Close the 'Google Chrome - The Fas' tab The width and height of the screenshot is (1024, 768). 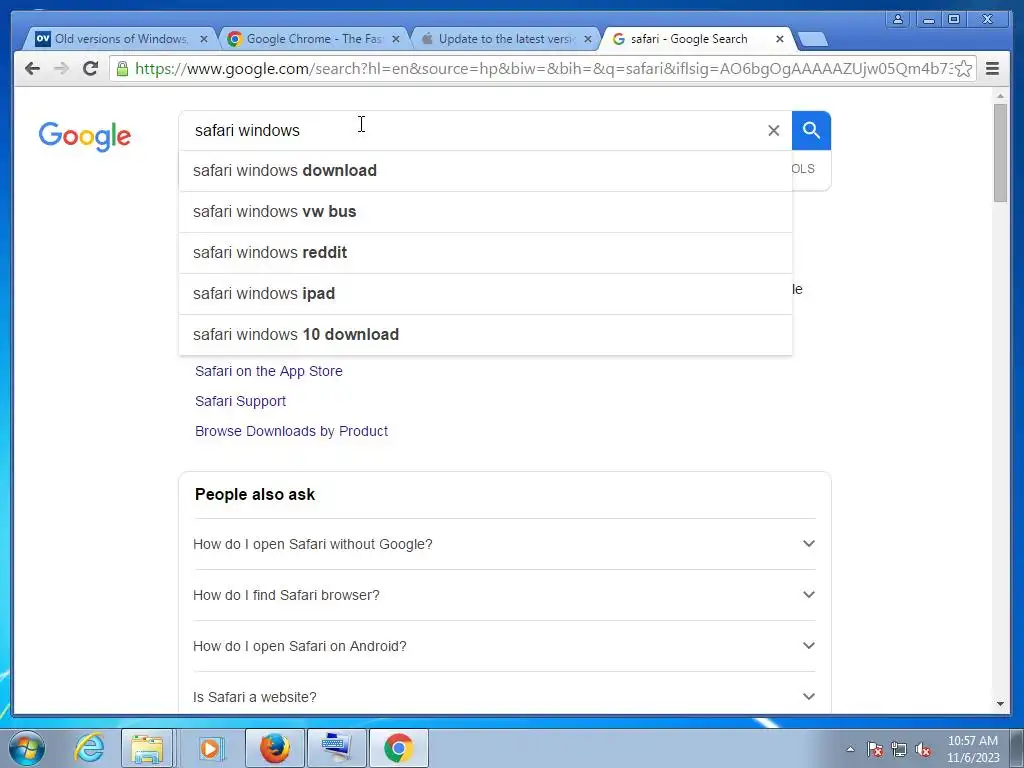pos(396,39)
